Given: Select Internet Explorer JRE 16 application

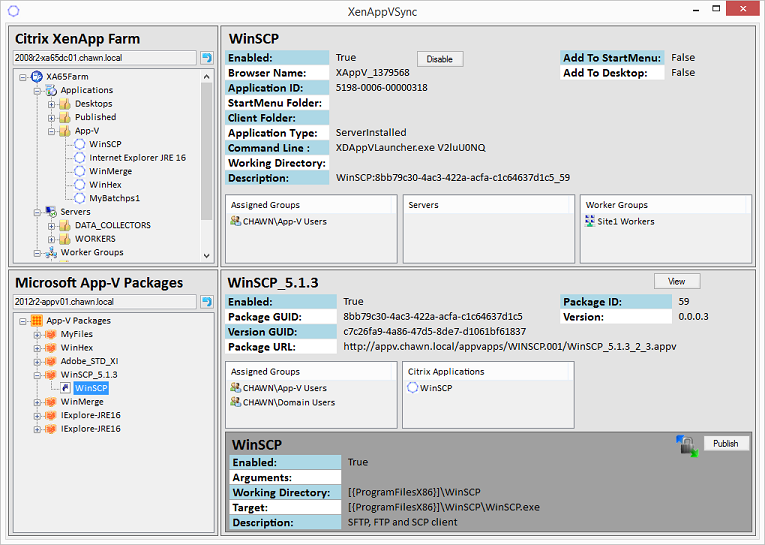Looking at the screenshot, I should (138, 158).
